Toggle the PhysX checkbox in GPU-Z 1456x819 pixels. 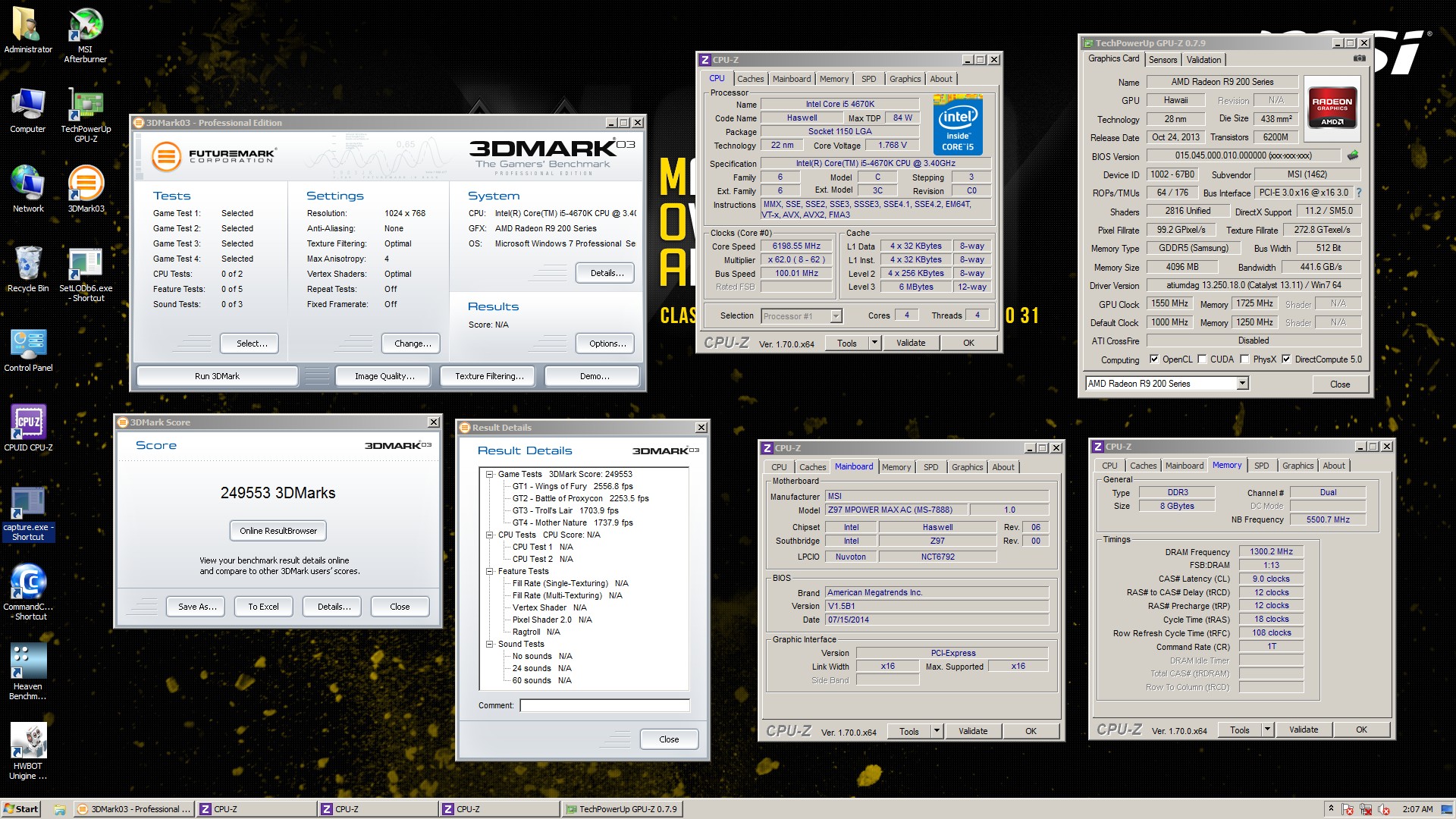coord(1244,359)
